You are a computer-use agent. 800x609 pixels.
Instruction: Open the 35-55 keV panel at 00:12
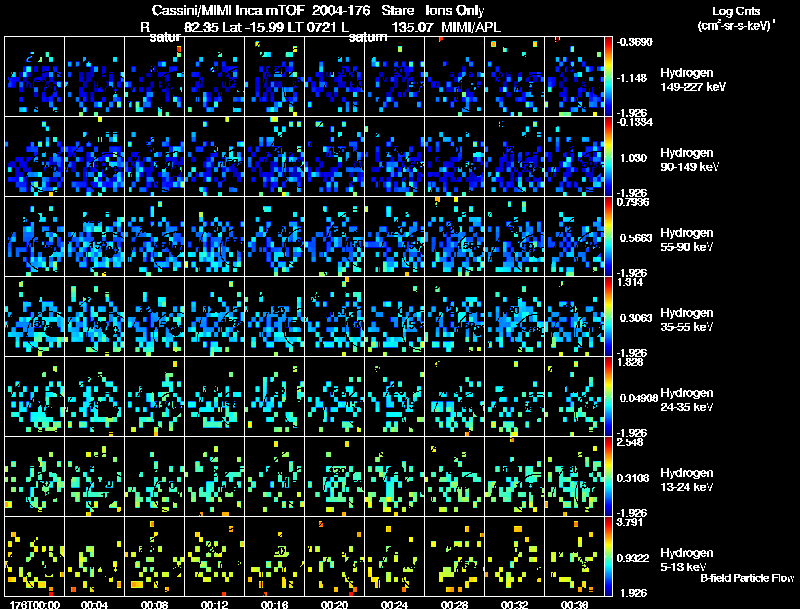pyautogui.click(x=215, y=317)
